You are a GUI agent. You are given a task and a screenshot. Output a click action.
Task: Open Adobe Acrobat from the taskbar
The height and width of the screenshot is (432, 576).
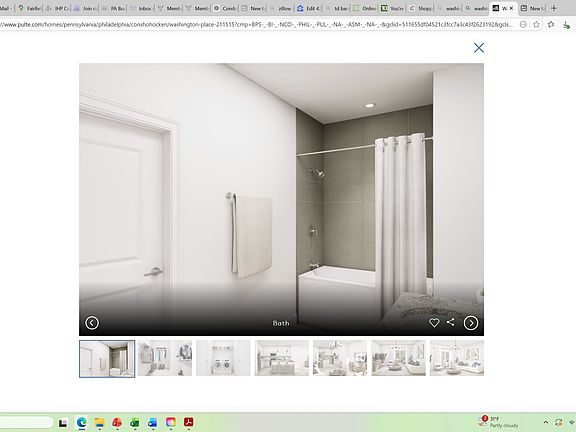click(189, 422)
